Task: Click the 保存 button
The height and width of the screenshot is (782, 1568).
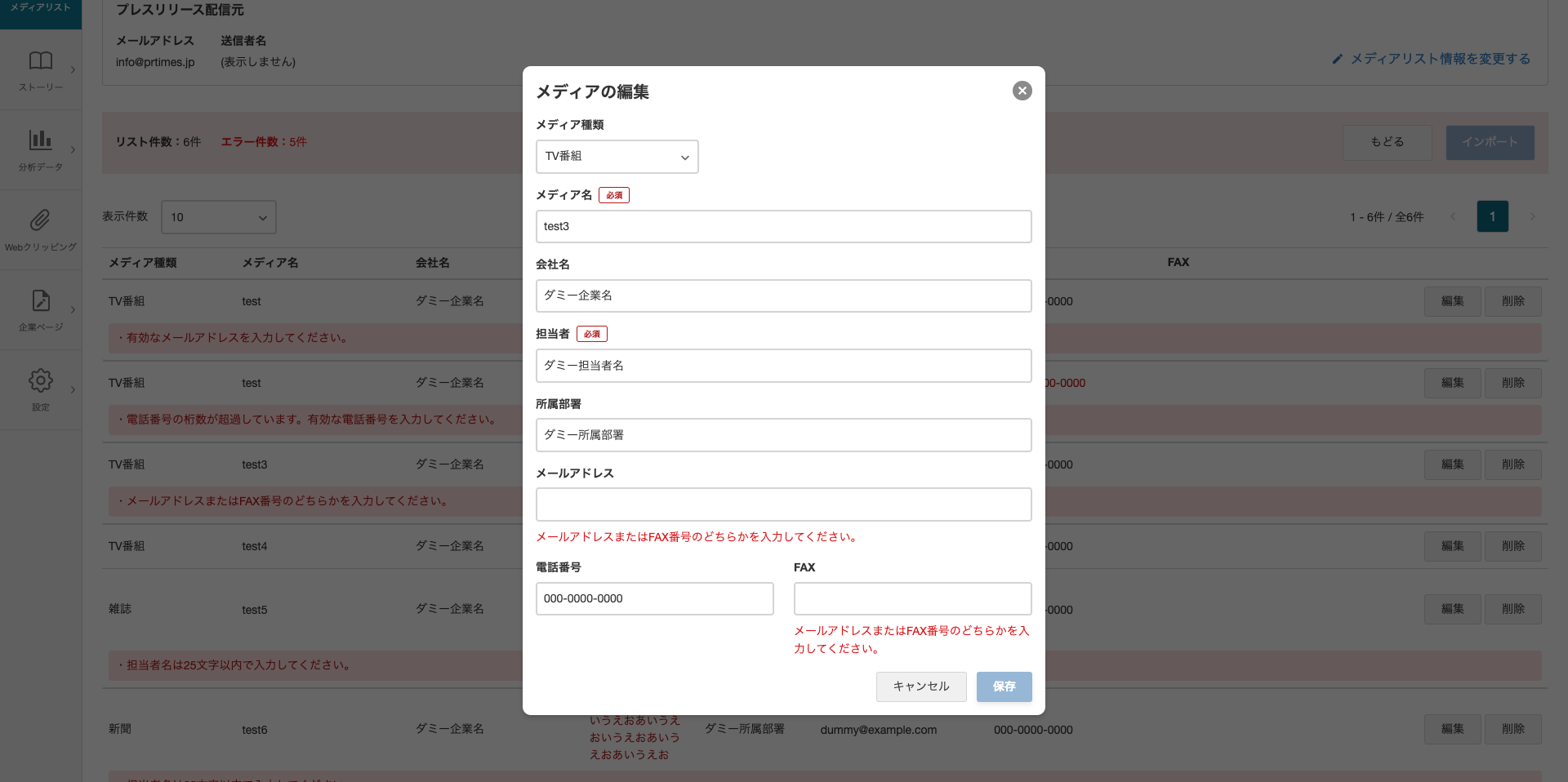Action: pos(1004,686)
